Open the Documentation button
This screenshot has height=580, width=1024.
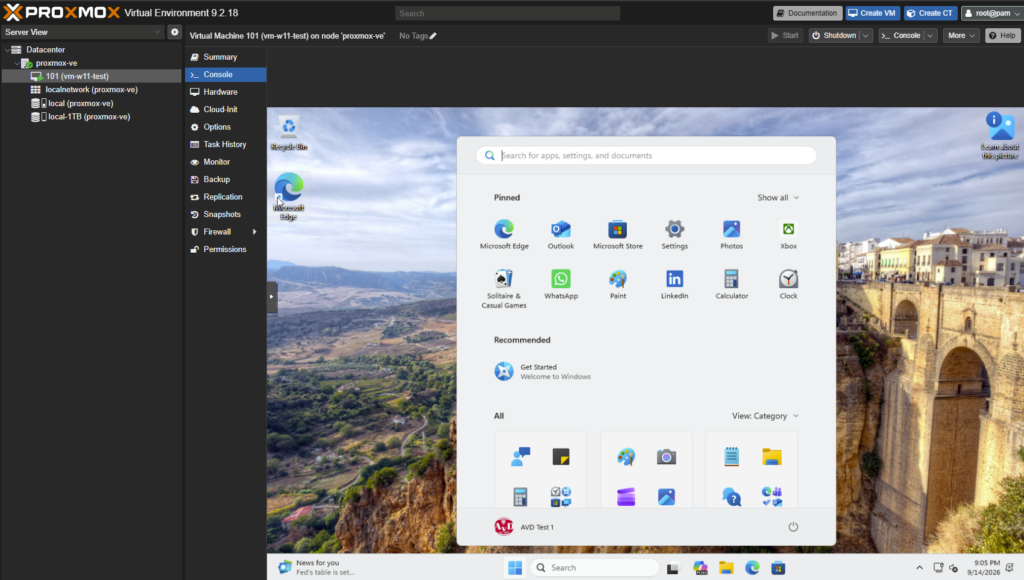[807, 13]
